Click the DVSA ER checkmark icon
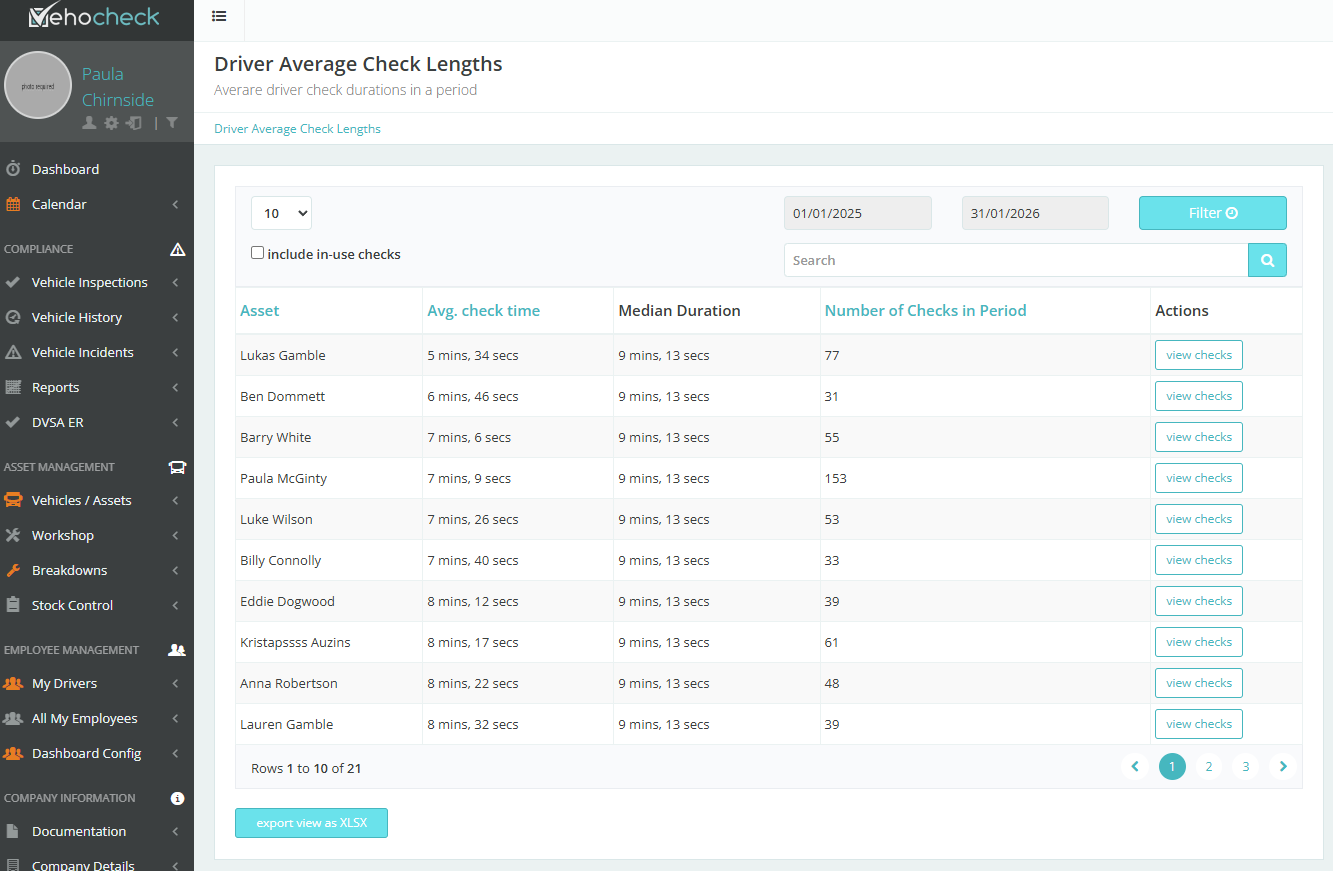 tap(13, 422)
